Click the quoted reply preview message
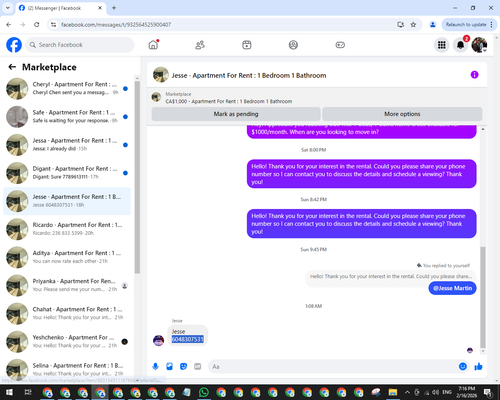Screen dimensions: 500x400 (391, 276)
